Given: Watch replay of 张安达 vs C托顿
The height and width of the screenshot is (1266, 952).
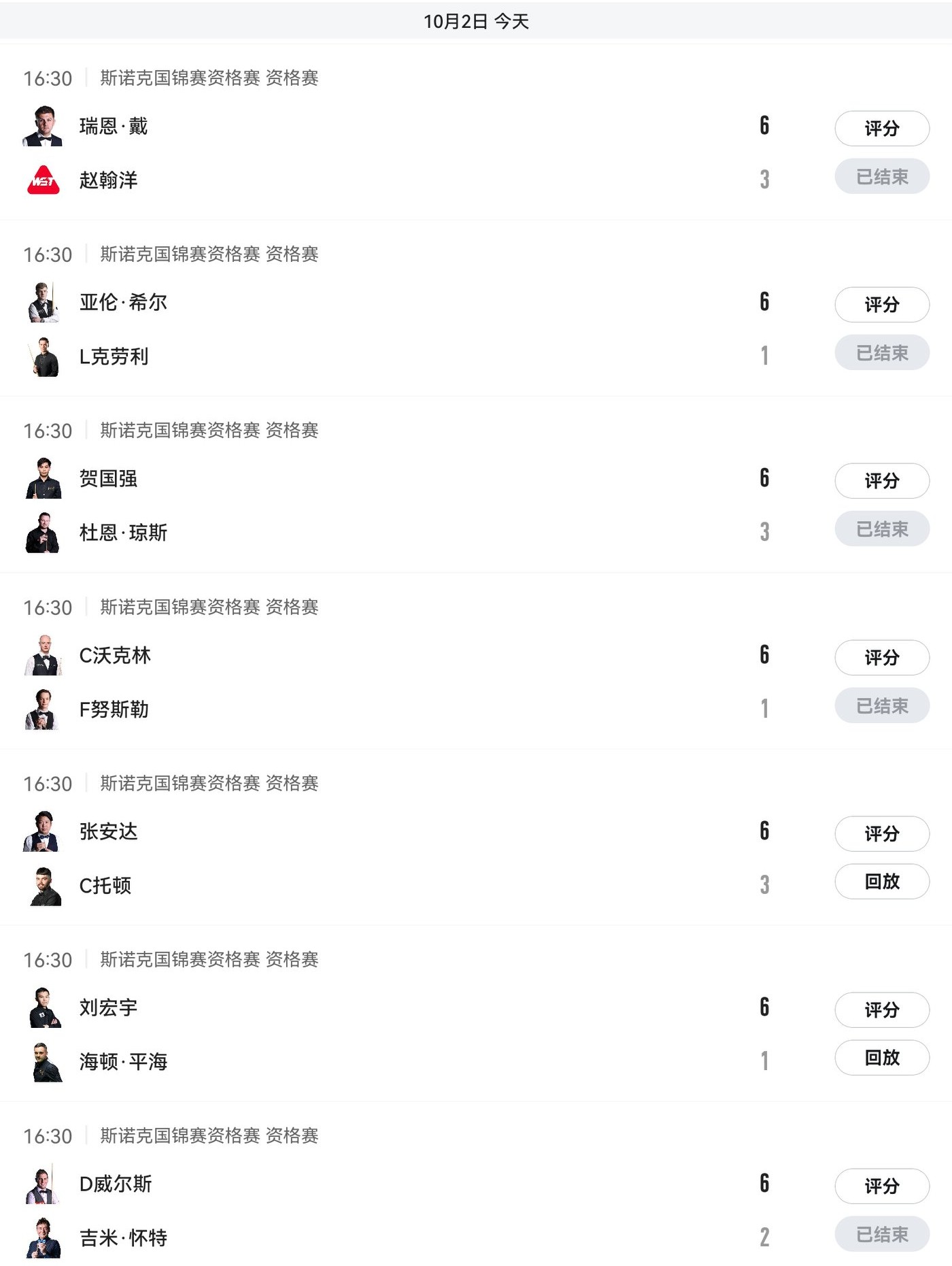Looking at the screenshot, I should coord(881,882).
